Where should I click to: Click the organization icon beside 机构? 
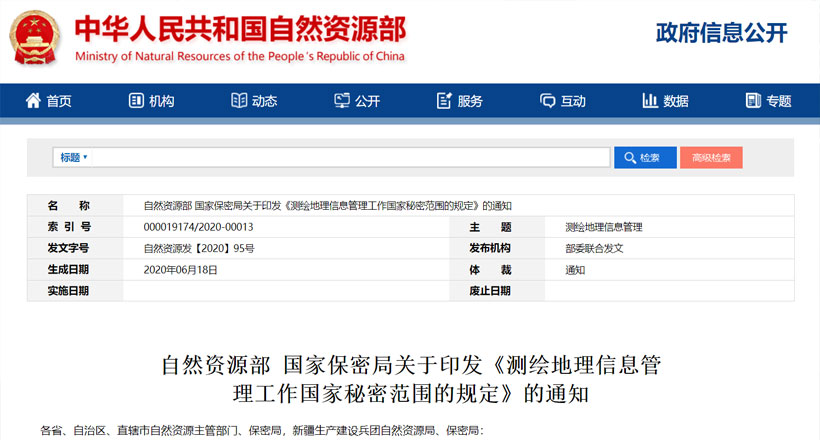click(x=136, y=100)
